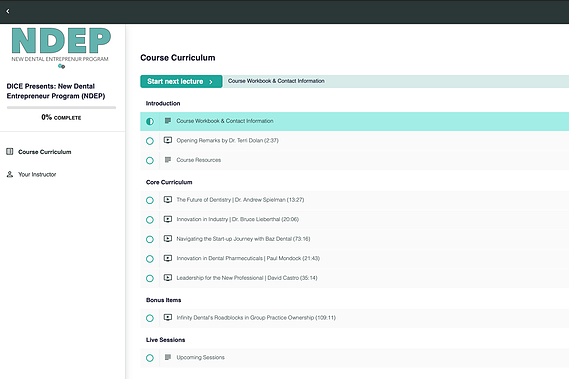Click chevron on Start next lecture button
Screen dimensions: 569x379
click(x=211, y=82)
